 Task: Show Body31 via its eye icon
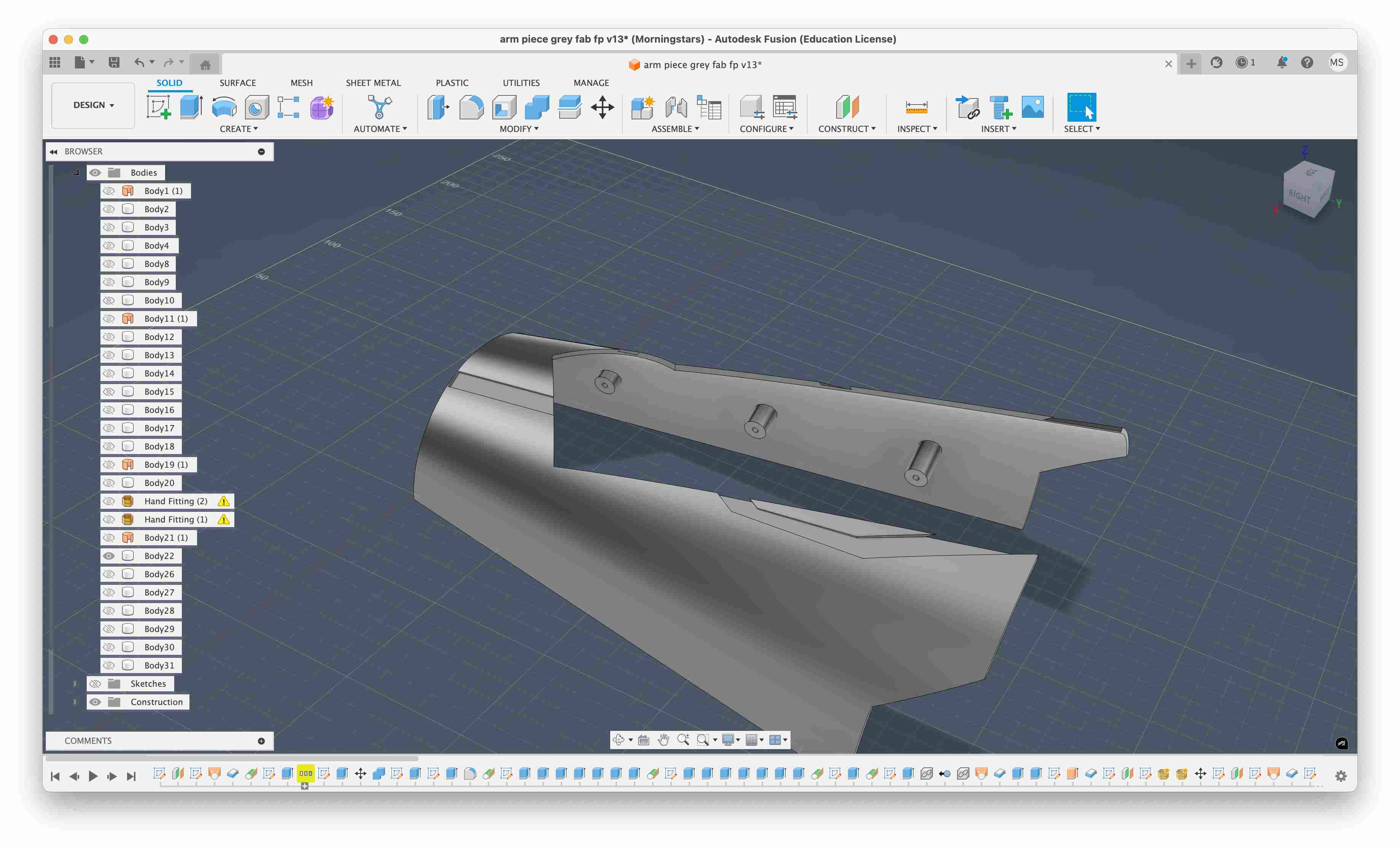coord(108,665)
